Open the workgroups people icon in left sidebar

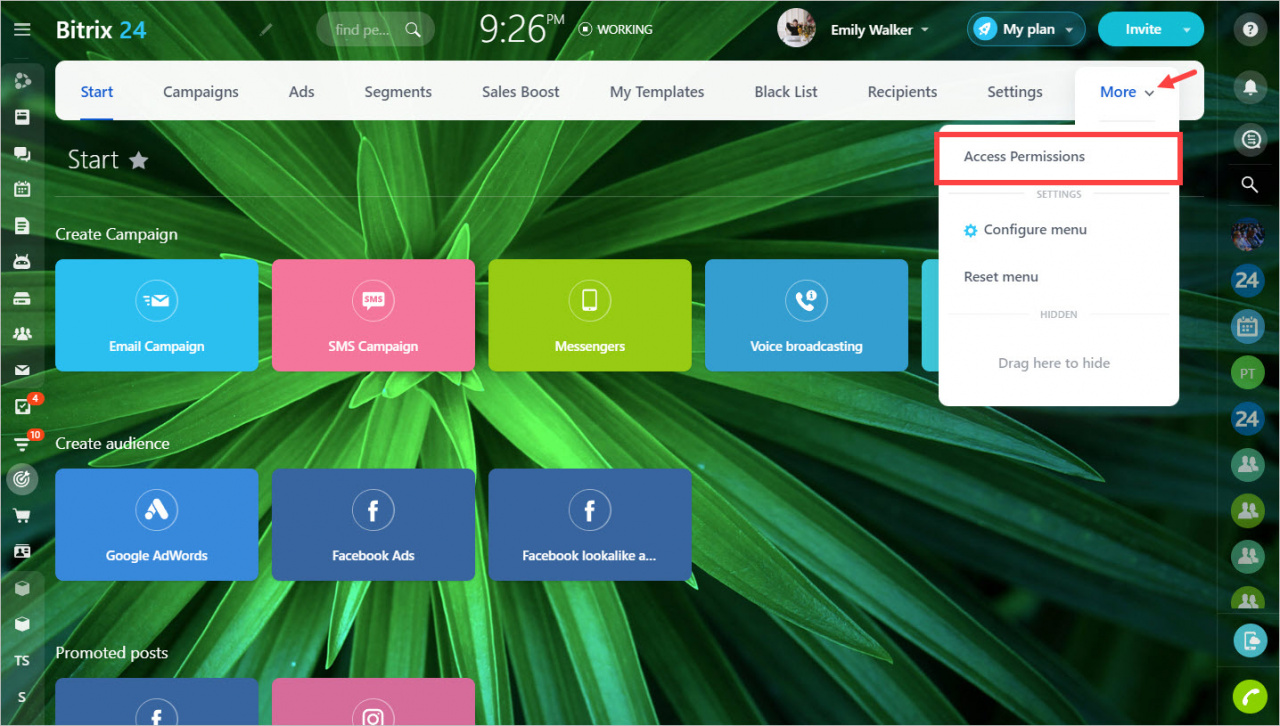pos(22,334)
